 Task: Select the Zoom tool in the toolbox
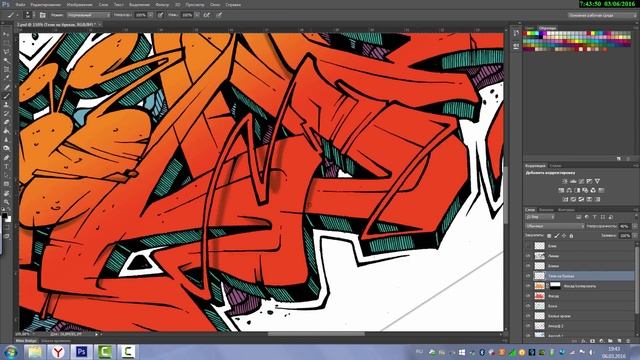(6, 202)
